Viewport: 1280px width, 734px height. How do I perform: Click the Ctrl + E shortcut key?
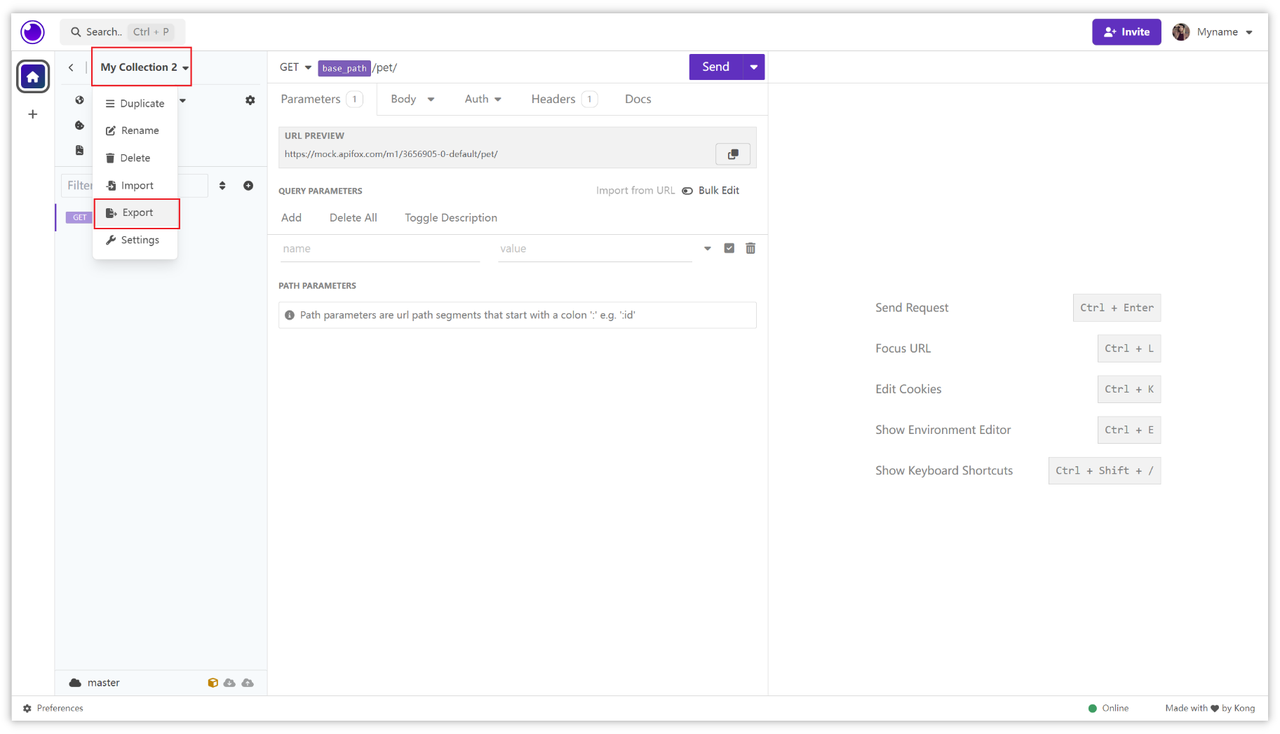pyautogui.click(x=1129, y=430)
